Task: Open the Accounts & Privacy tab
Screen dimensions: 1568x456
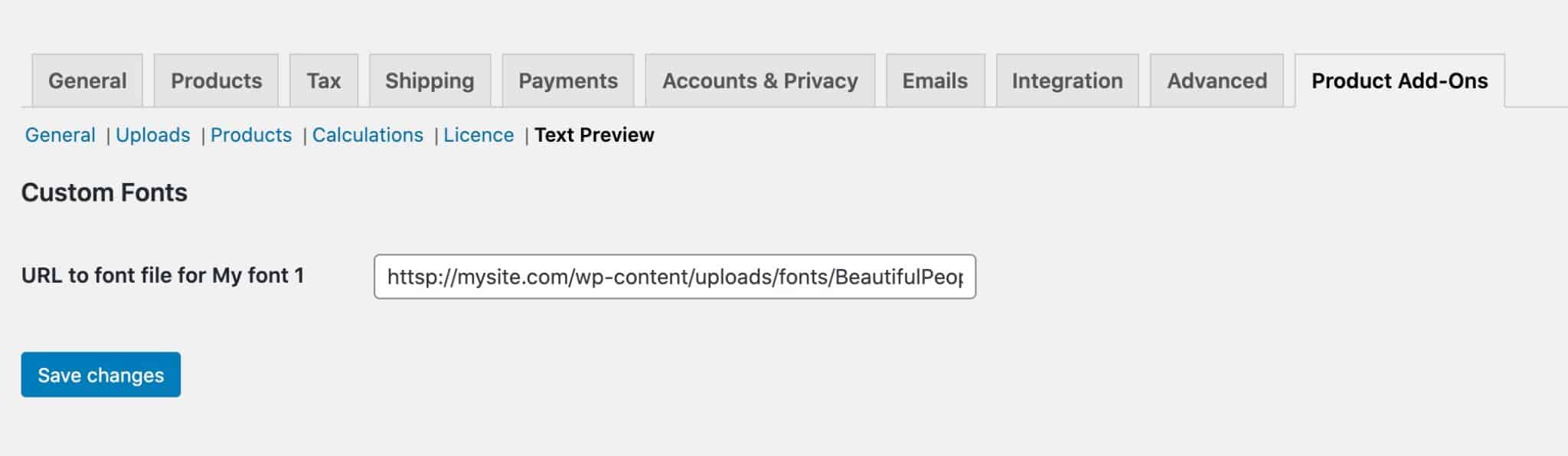Action: [760, 80]
